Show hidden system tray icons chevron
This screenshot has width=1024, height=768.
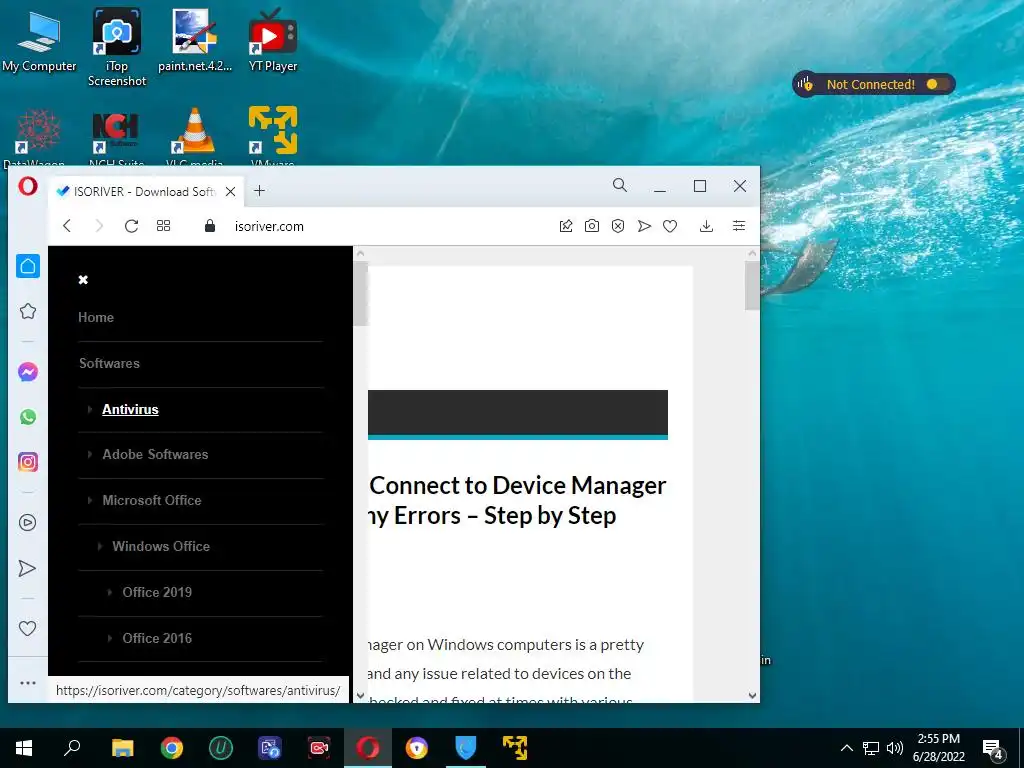[x=846, y=748]
